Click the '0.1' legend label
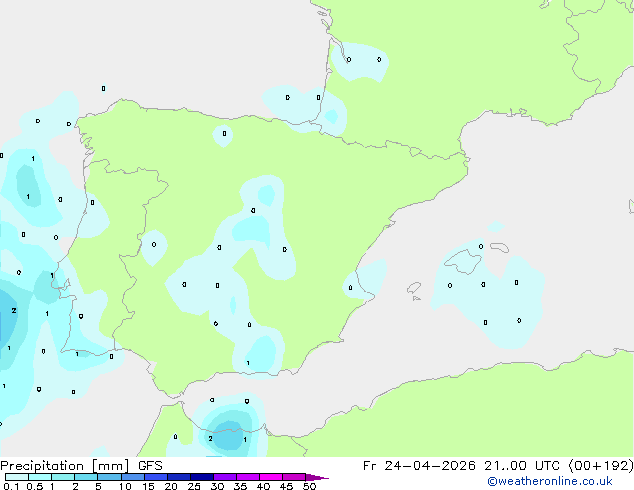Screen dimensions: 634x490 [x=11, y=486]
